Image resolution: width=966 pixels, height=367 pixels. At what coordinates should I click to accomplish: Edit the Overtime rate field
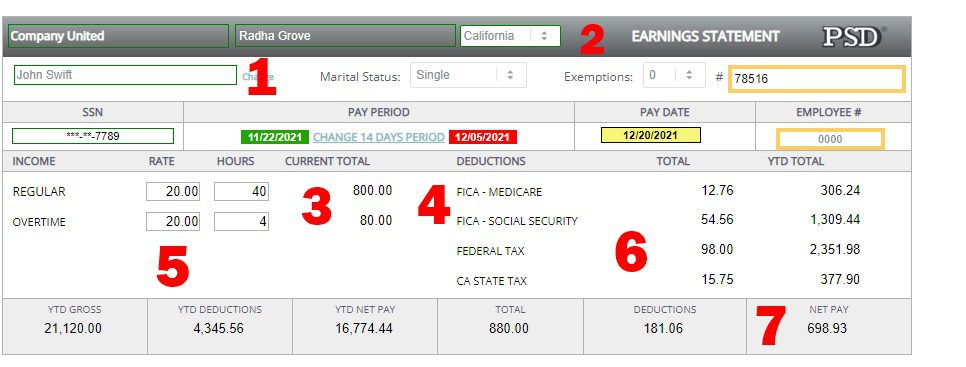point(173,221)
